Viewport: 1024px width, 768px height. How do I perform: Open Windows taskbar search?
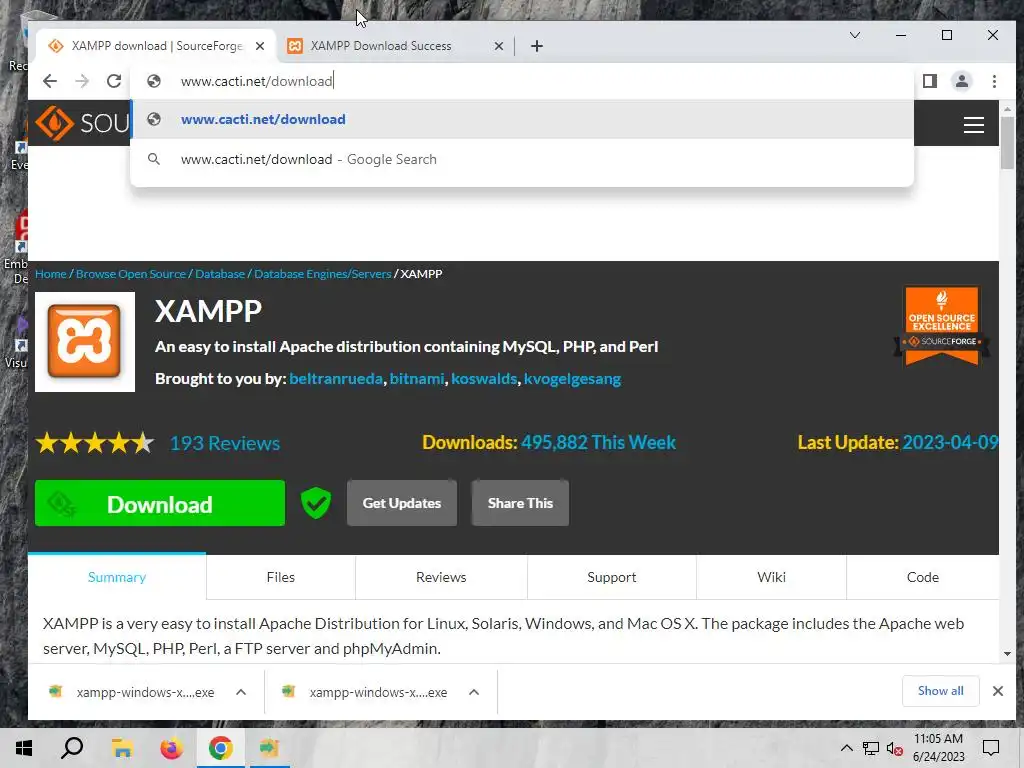(72, 748)
